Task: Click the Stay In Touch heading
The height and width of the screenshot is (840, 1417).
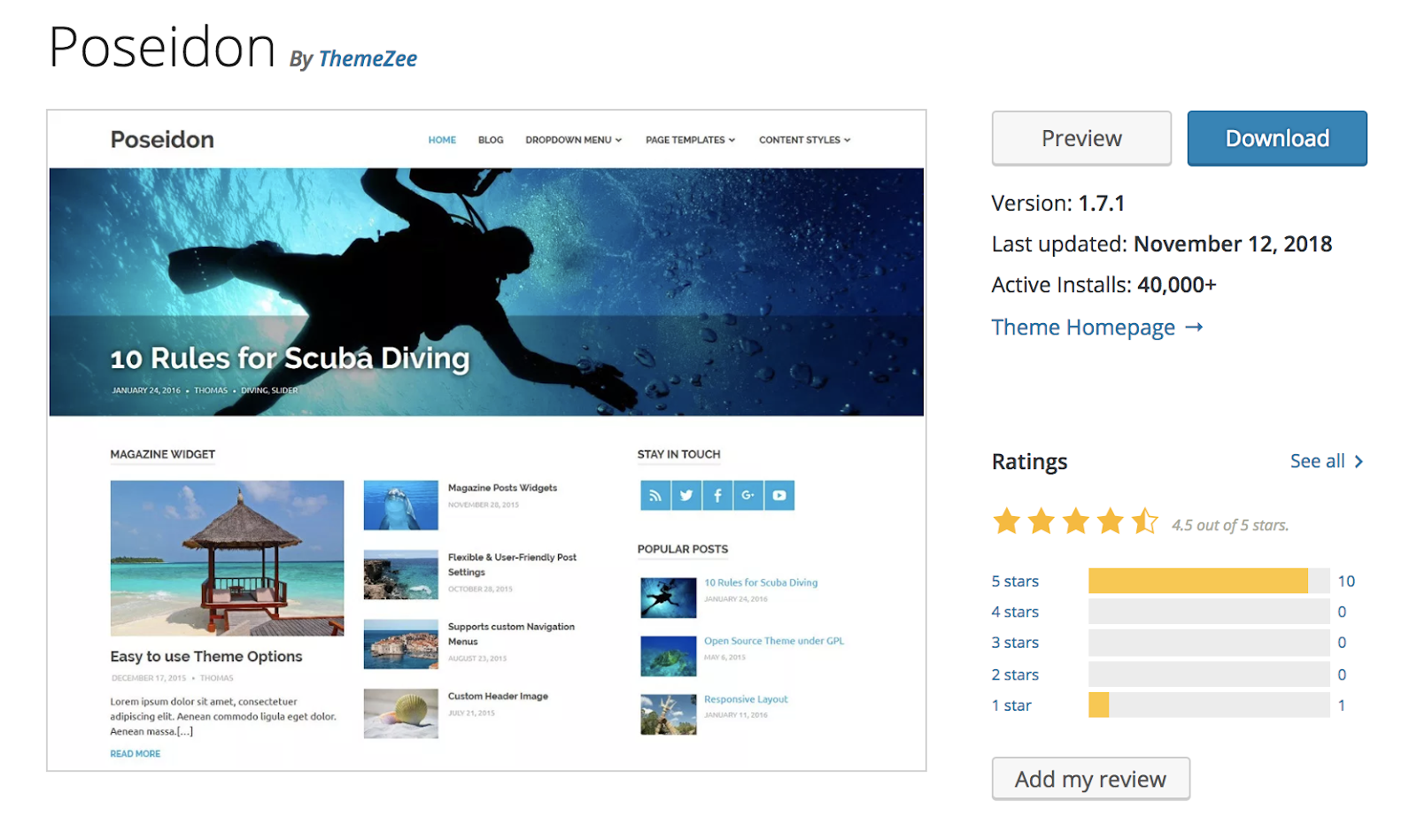Action: (x=679, y=455)
